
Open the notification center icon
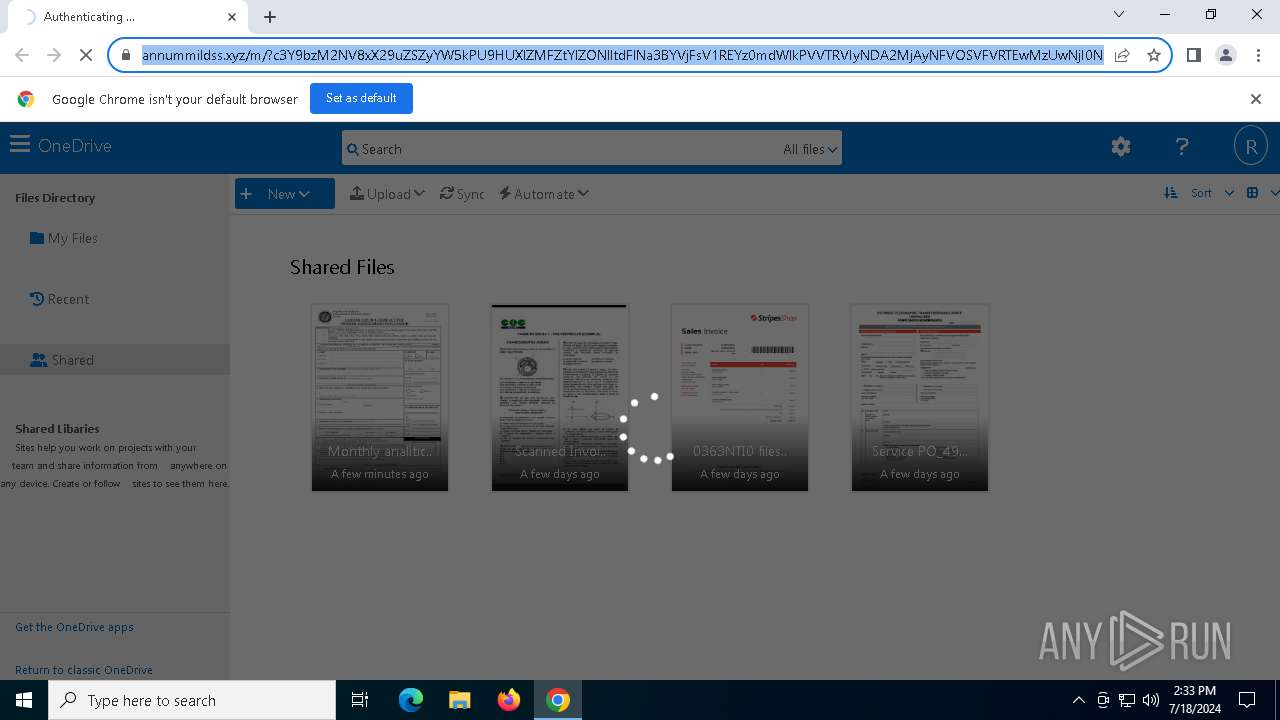[1247, 700]
